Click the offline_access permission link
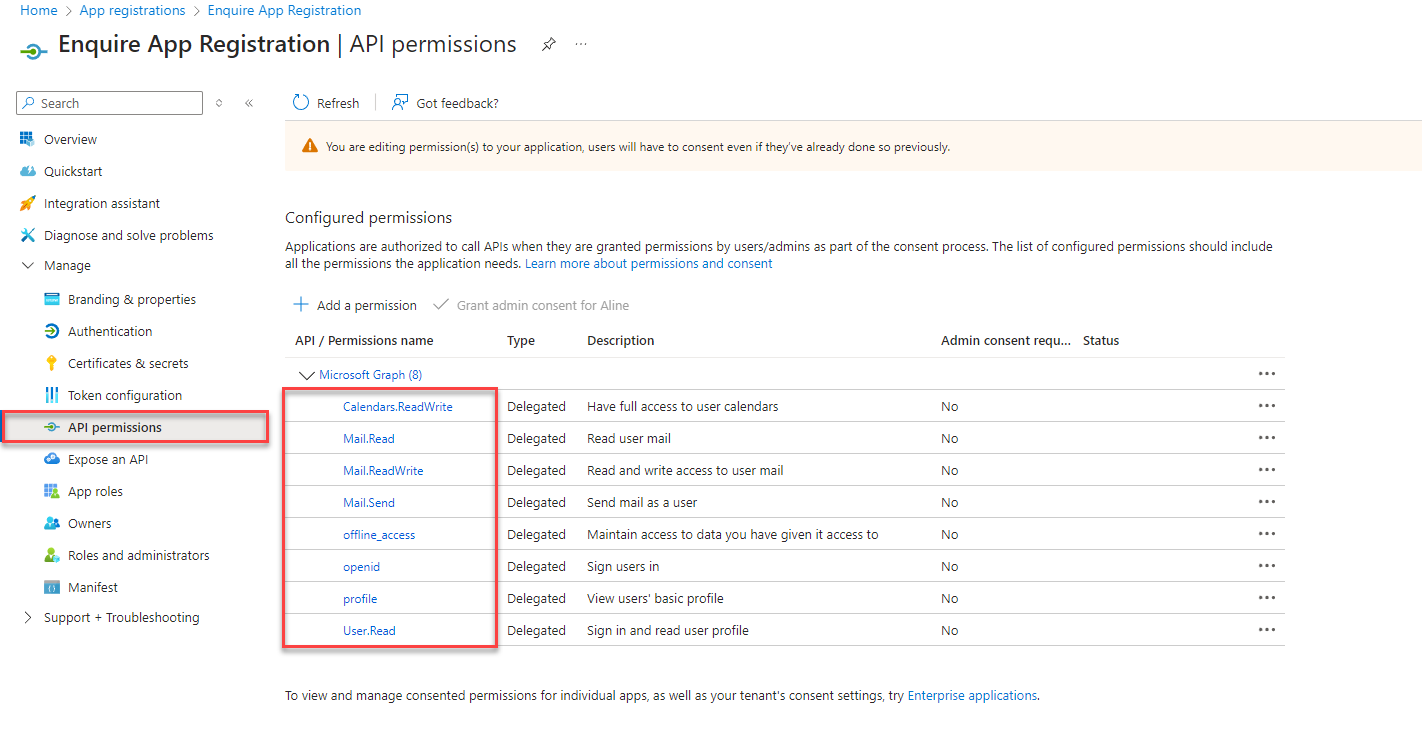The height and width of the screenshot is (752, 1422). [379, 535]
